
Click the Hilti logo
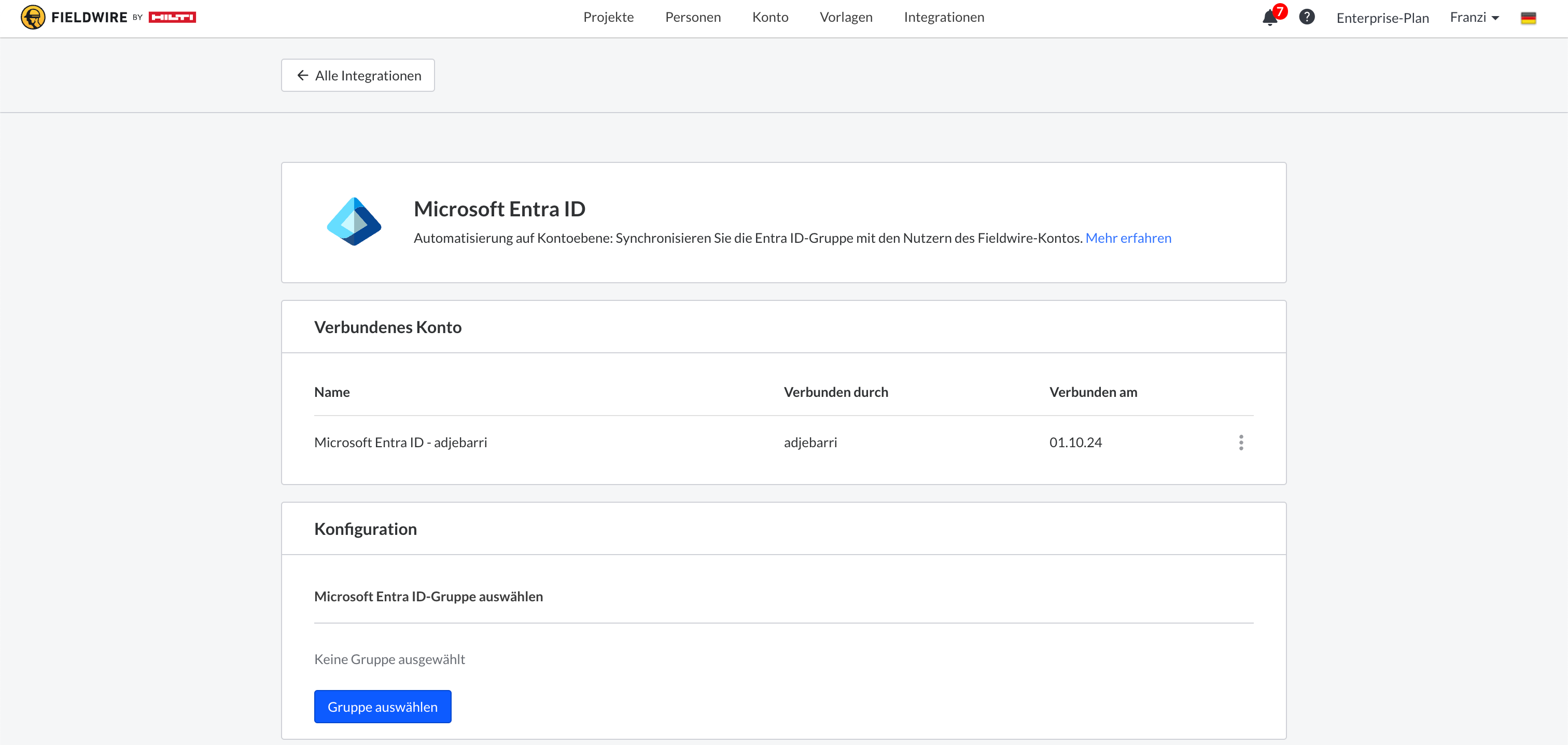(x=172, y=17)
